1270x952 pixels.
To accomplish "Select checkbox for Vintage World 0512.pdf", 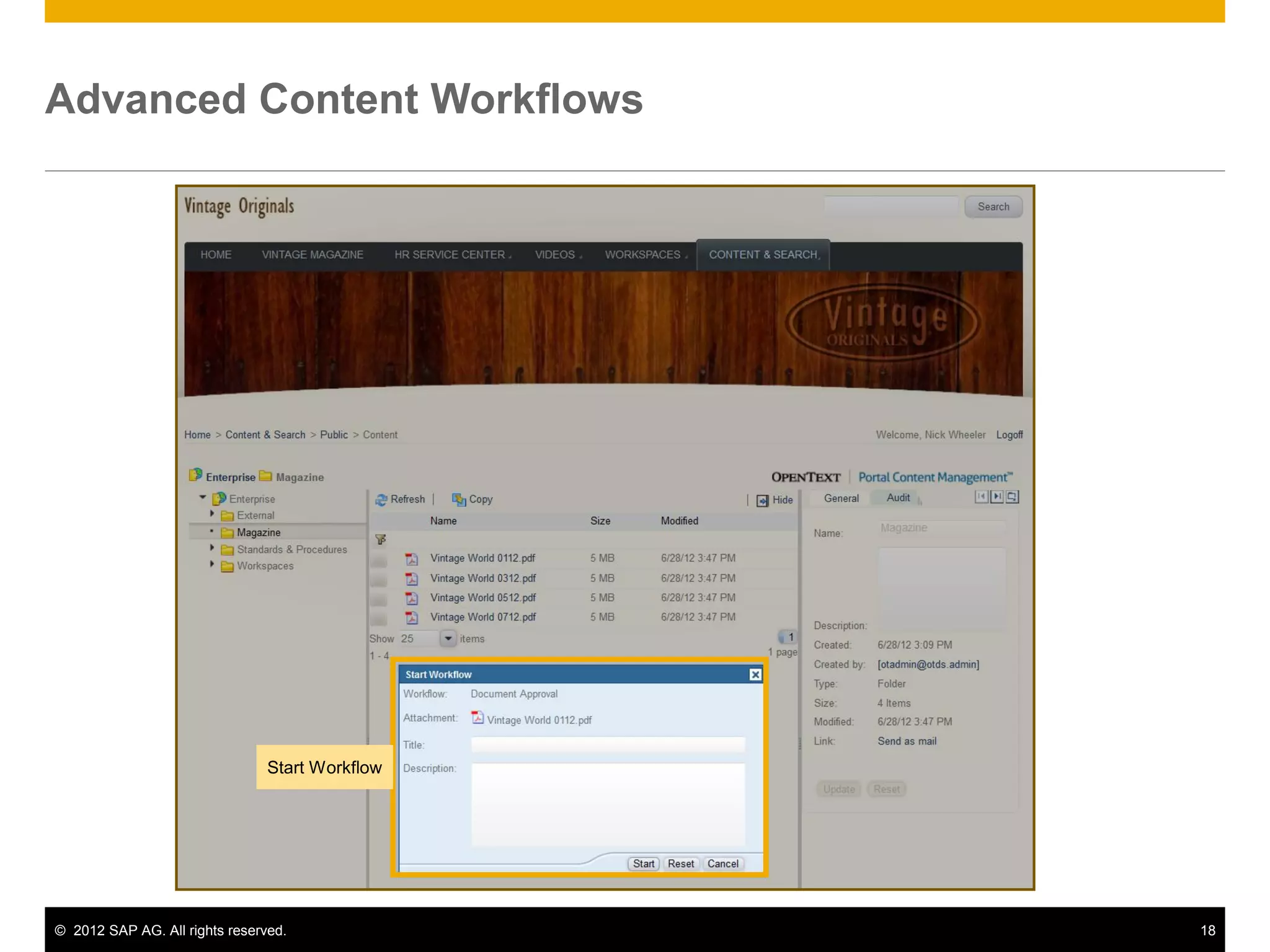I will [x=378, y=600].
